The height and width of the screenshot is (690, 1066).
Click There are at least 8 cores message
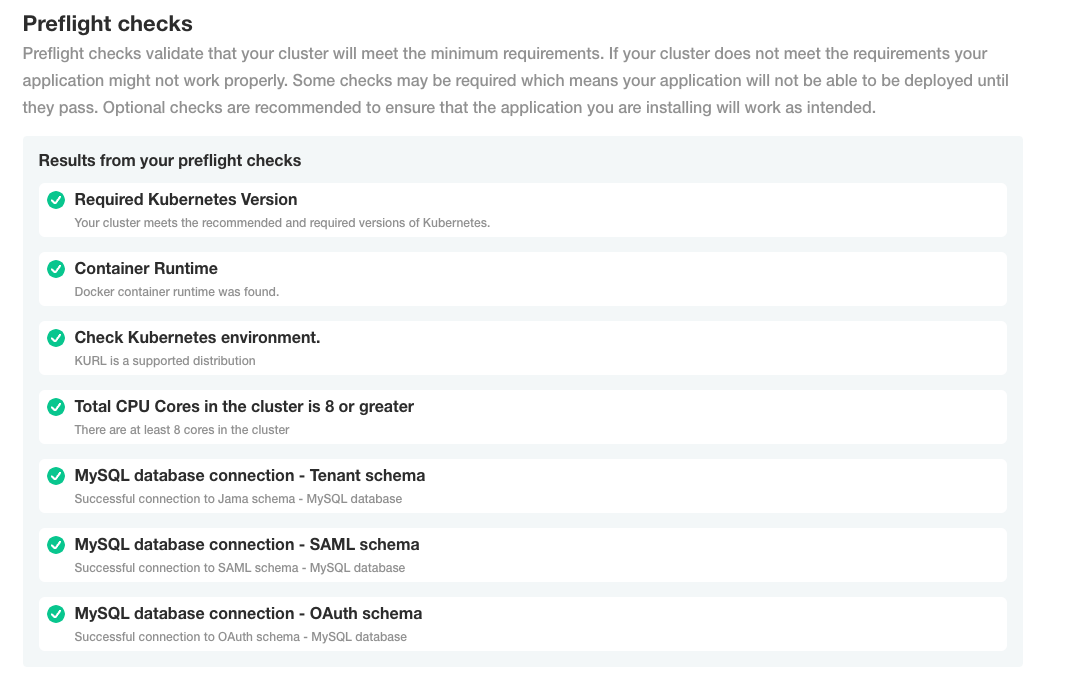click(x=182, y=430)
